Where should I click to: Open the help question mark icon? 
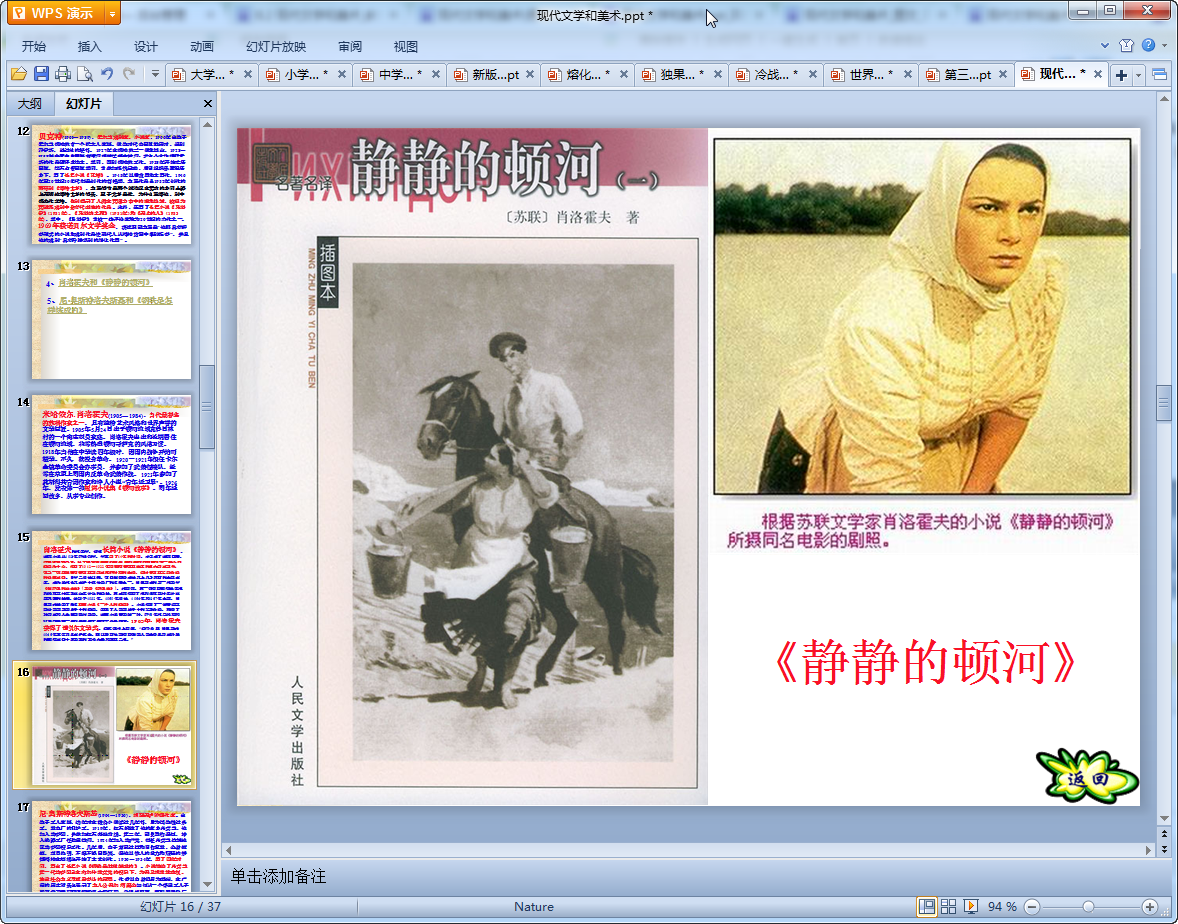1148,45
